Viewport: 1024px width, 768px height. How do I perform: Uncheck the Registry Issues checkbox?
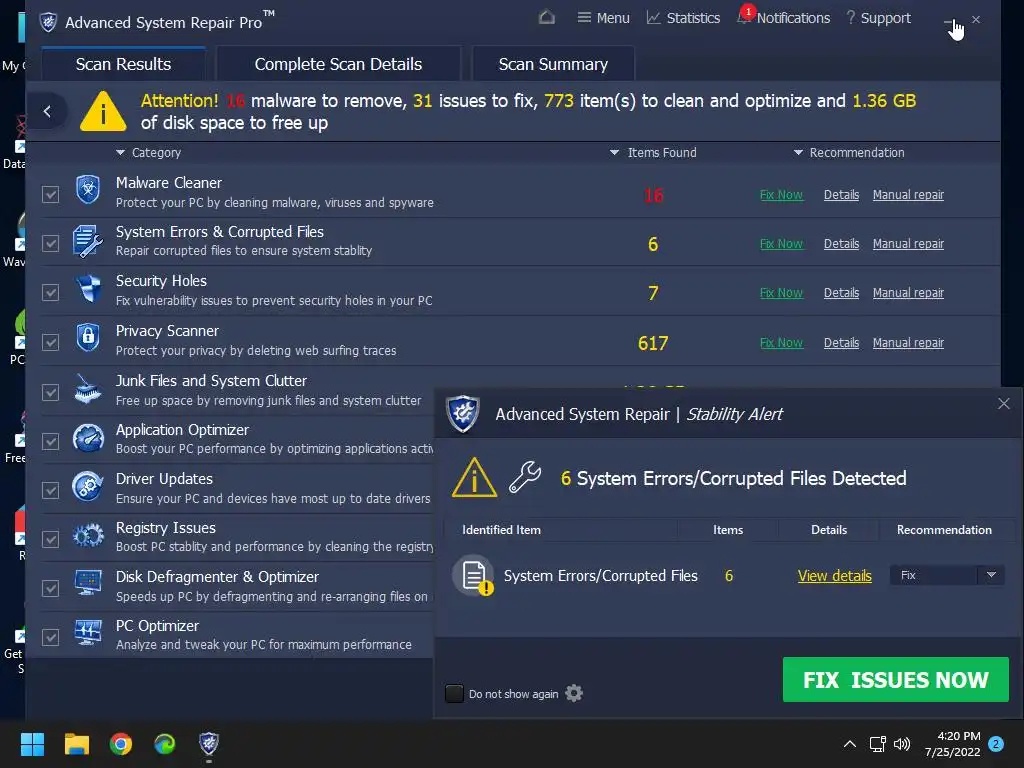pyautogui.click(x=50, y=539)
